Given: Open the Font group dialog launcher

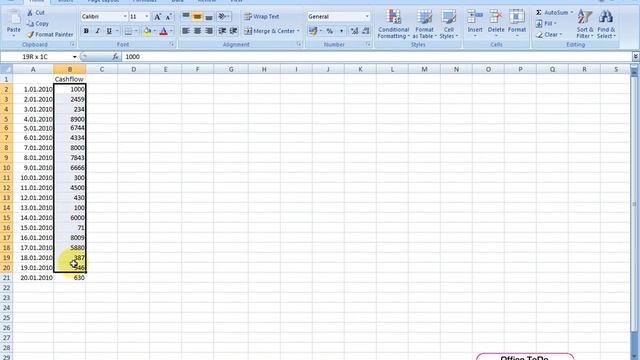Looking at the screenshot, I should click(172, 44).
